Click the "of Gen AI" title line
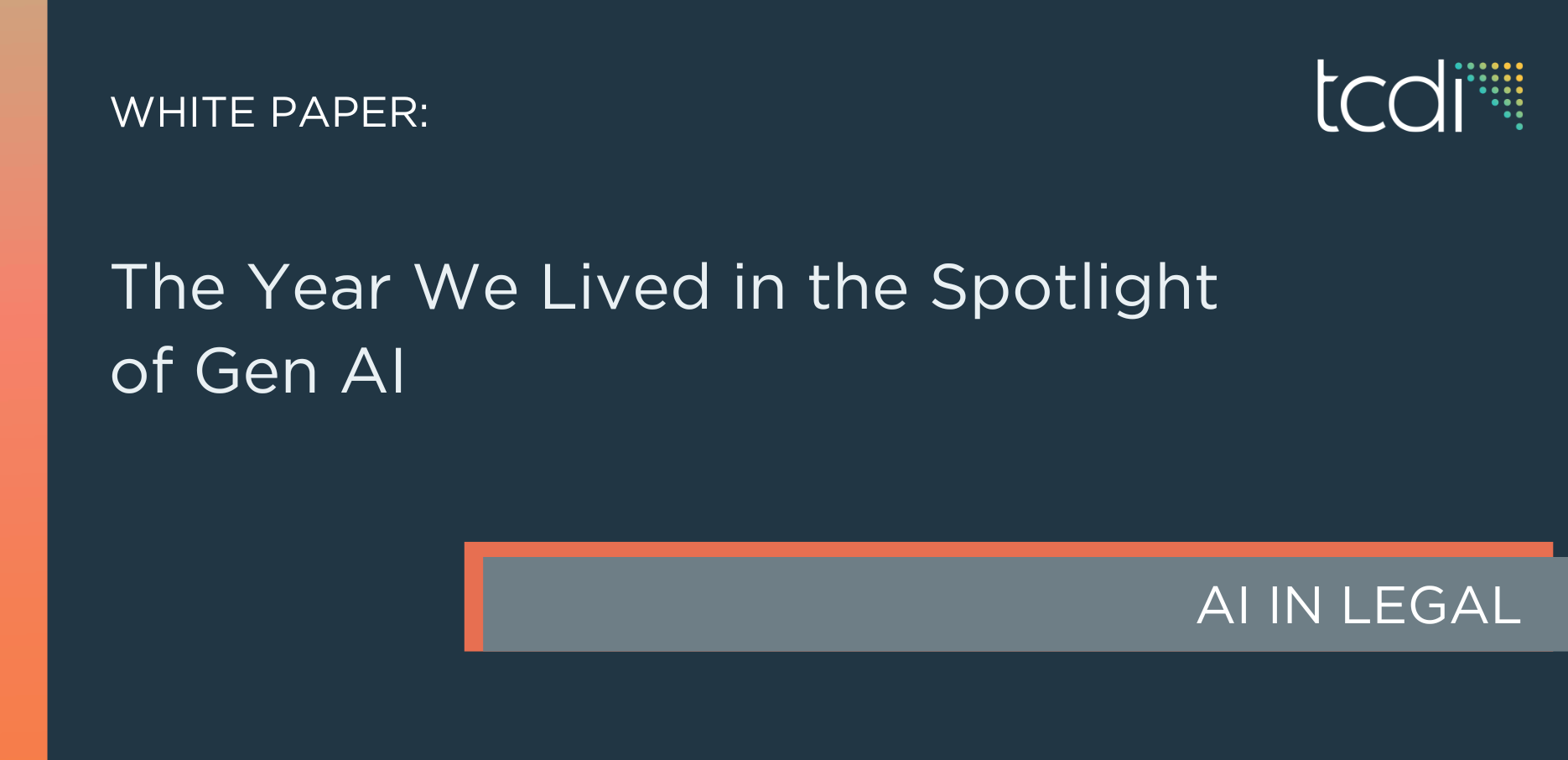This screenshot has height=760, width=1568. [258, 372]
